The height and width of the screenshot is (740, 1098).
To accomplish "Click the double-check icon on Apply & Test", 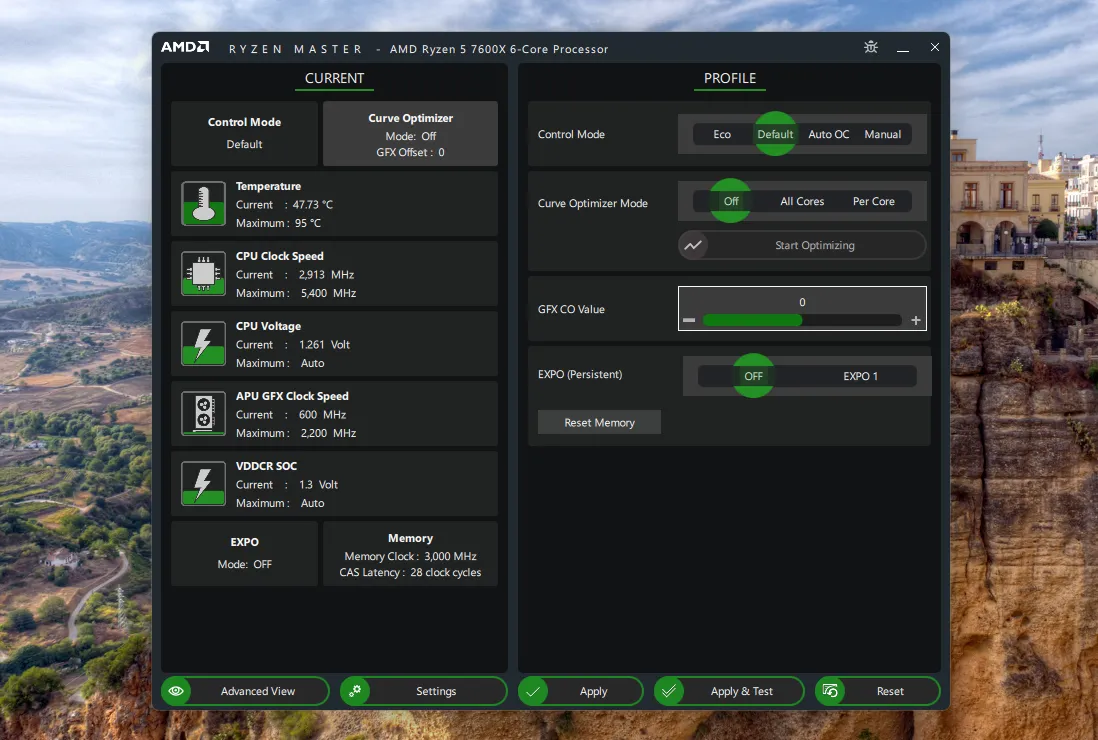I will [669, 691].
